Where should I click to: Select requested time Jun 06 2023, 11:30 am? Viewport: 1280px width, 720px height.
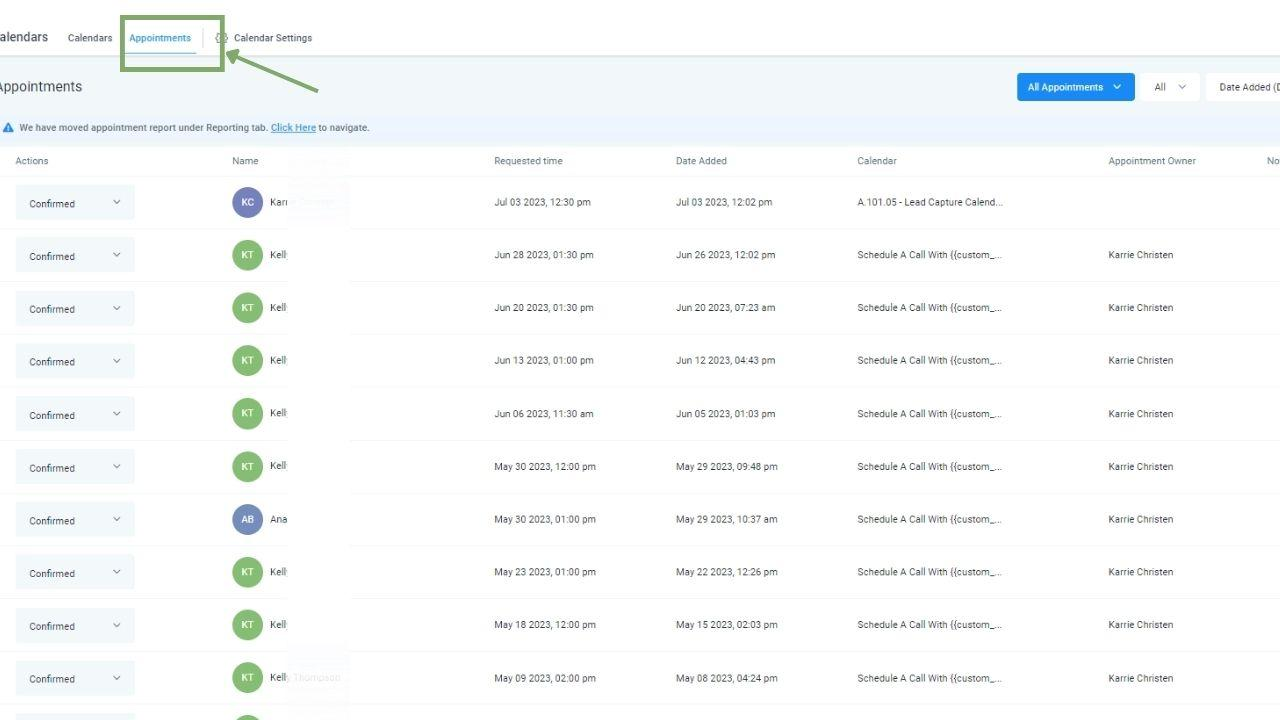[544, 414]
